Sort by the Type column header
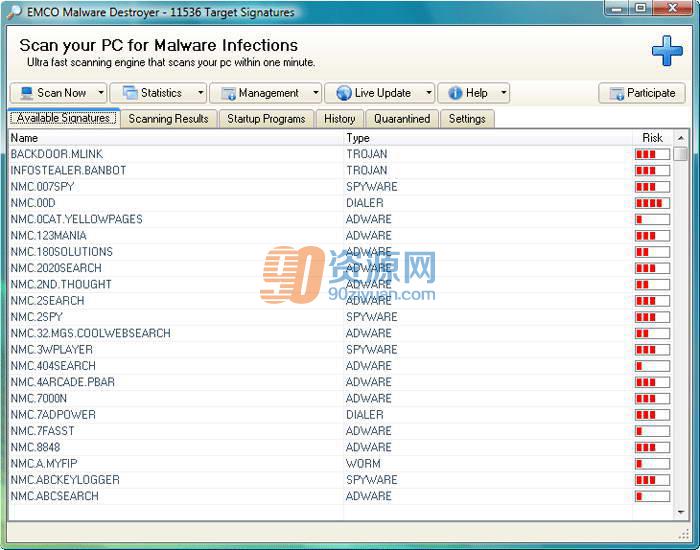The height and width of the screenshot is (550, 700). (x=488, y=138)
